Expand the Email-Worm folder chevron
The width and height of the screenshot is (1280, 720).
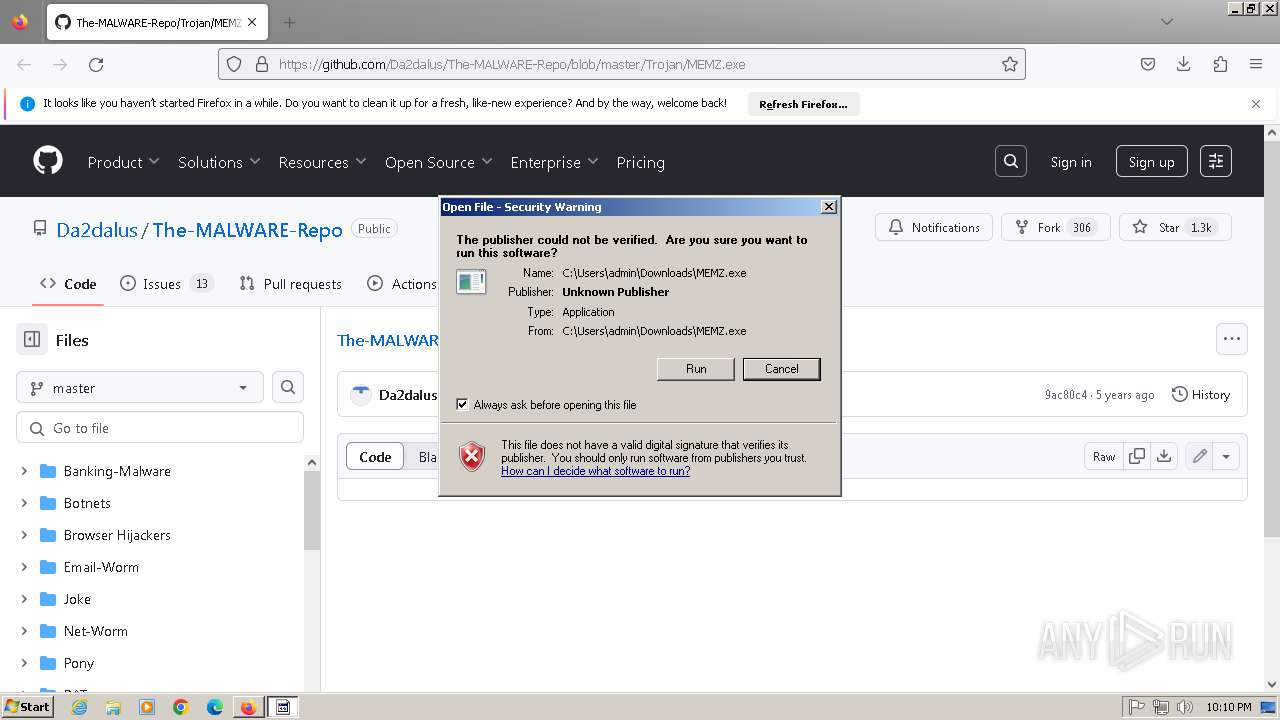coord(24,567)
